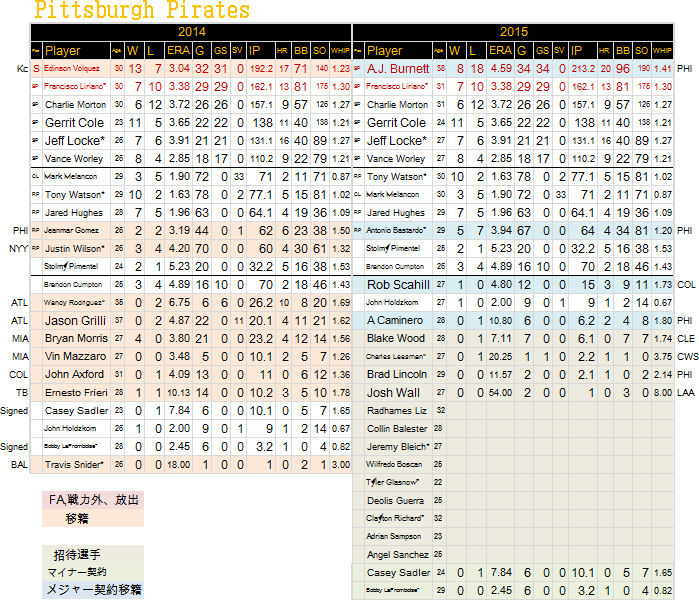Click the 移籍 legend swatch
The width and height of the screenshot is (699, 600).
[93, 518]
